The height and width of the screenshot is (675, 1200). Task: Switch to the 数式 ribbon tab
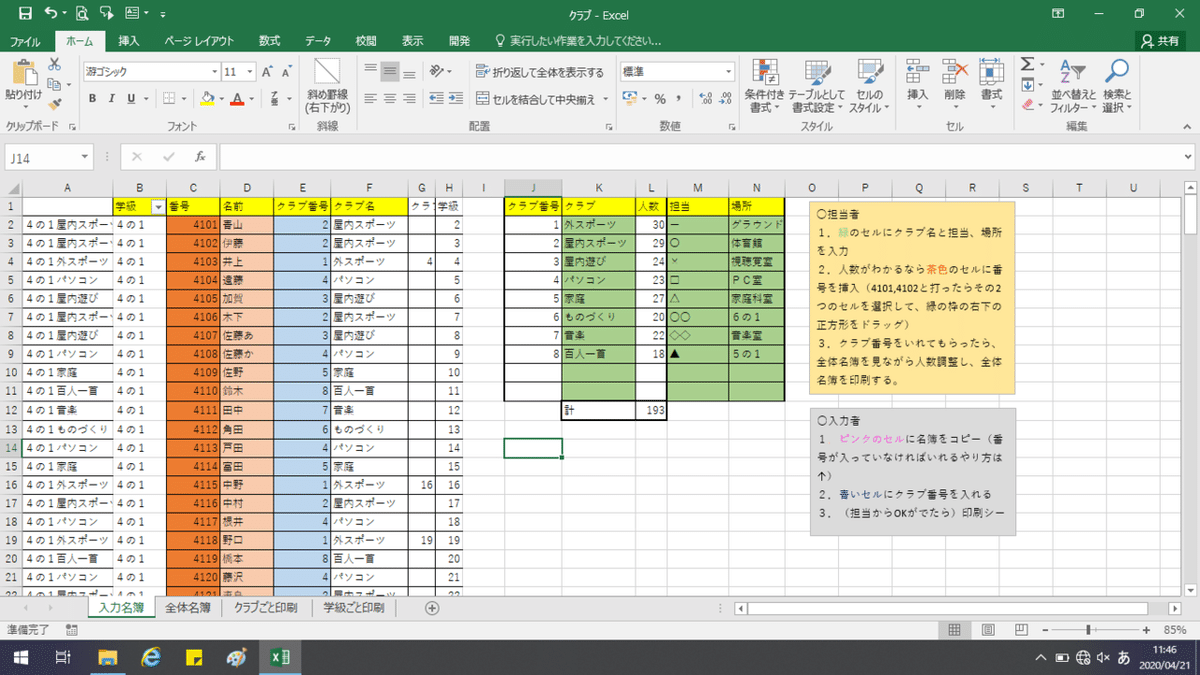(x=269, y=41)
